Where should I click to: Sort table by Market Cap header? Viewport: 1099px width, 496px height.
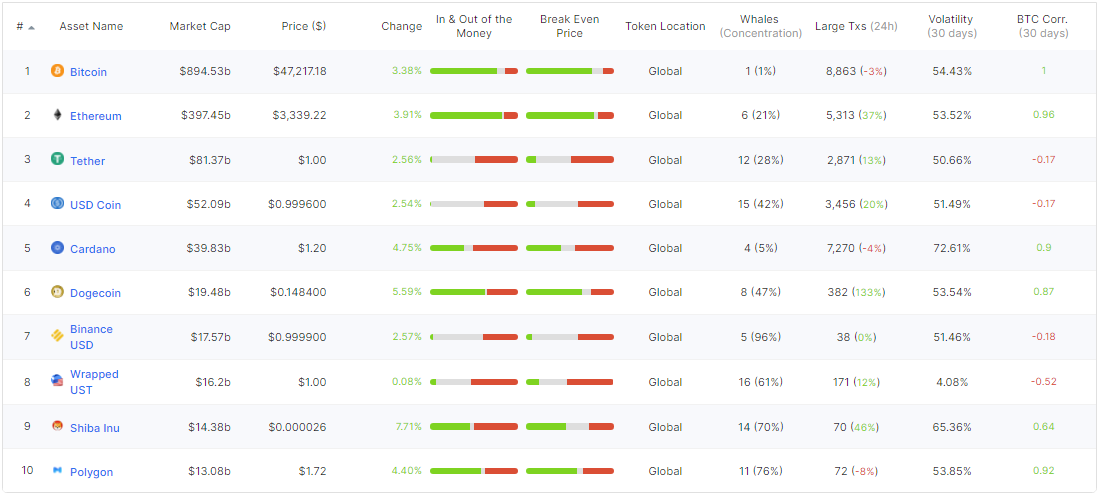pyautogui.click(x=200, y=26)
